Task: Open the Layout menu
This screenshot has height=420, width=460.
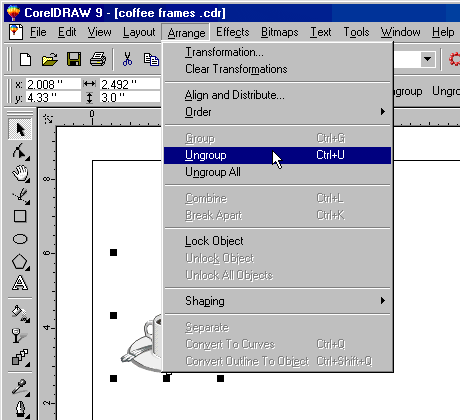Action: pyautogui.click(x=139, y=32)
